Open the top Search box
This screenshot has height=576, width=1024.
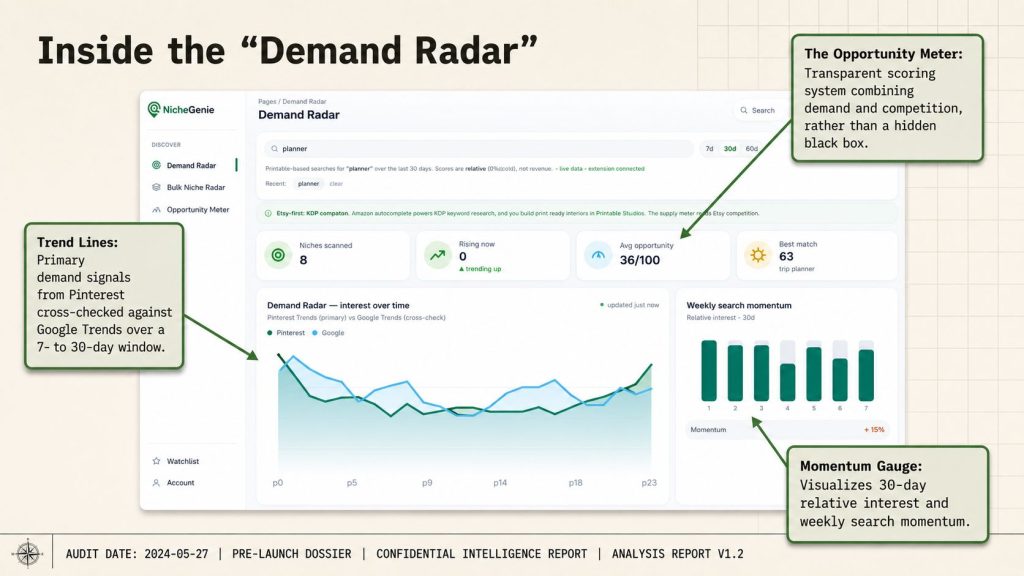758,110
